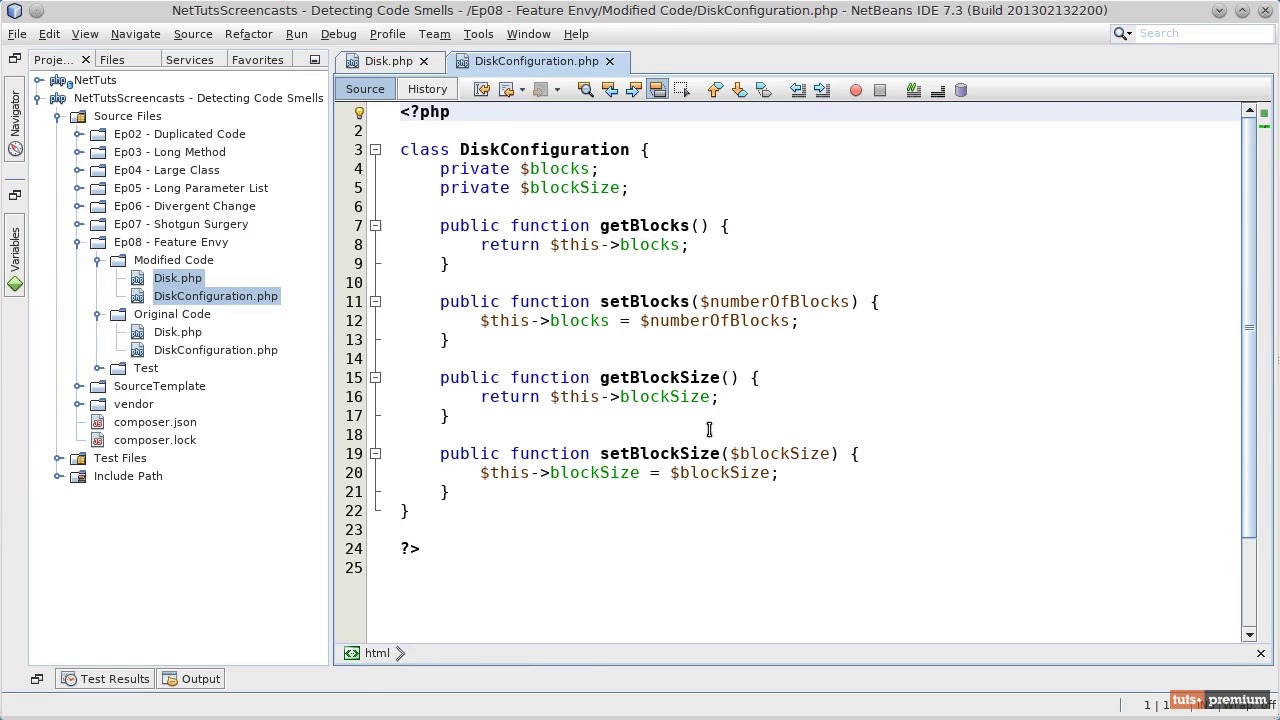The image size is (1280, 720).
Task: Expand the Ep02 - Duplicated Code folder
Action: pos(79,134)
